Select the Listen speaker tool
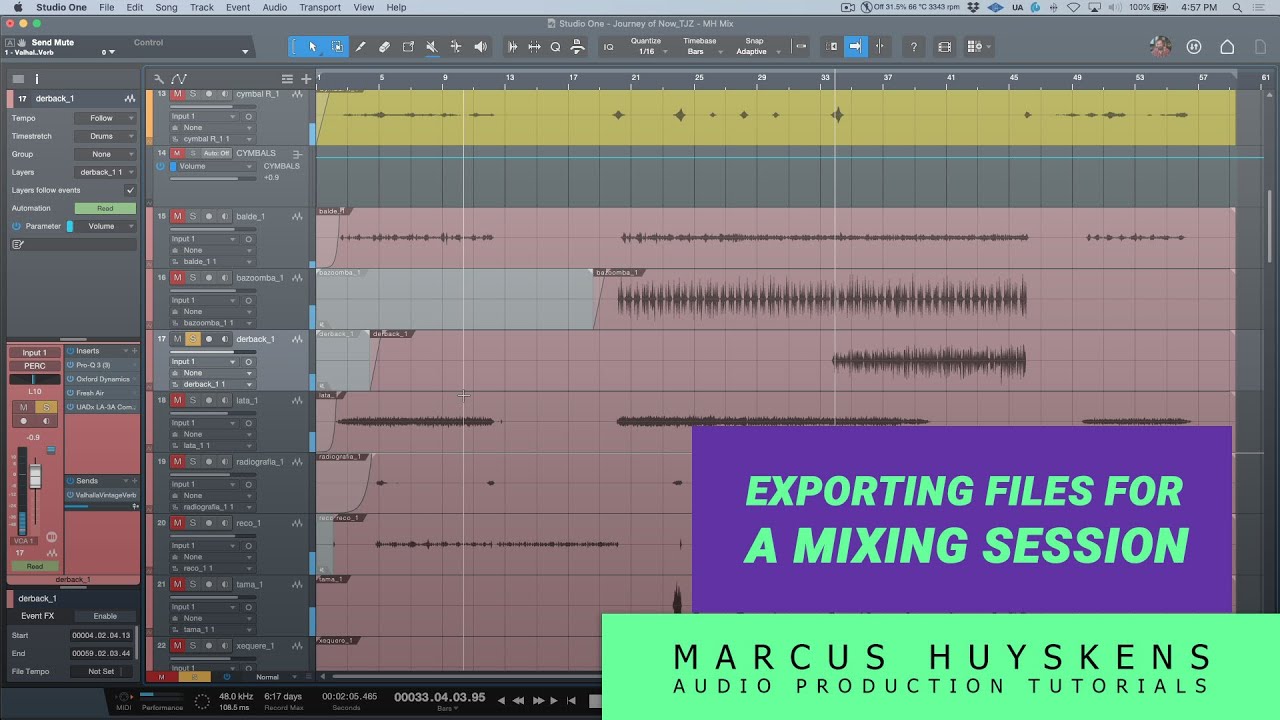This screenshot has width=1280, height=720. [x=480, y=47]
